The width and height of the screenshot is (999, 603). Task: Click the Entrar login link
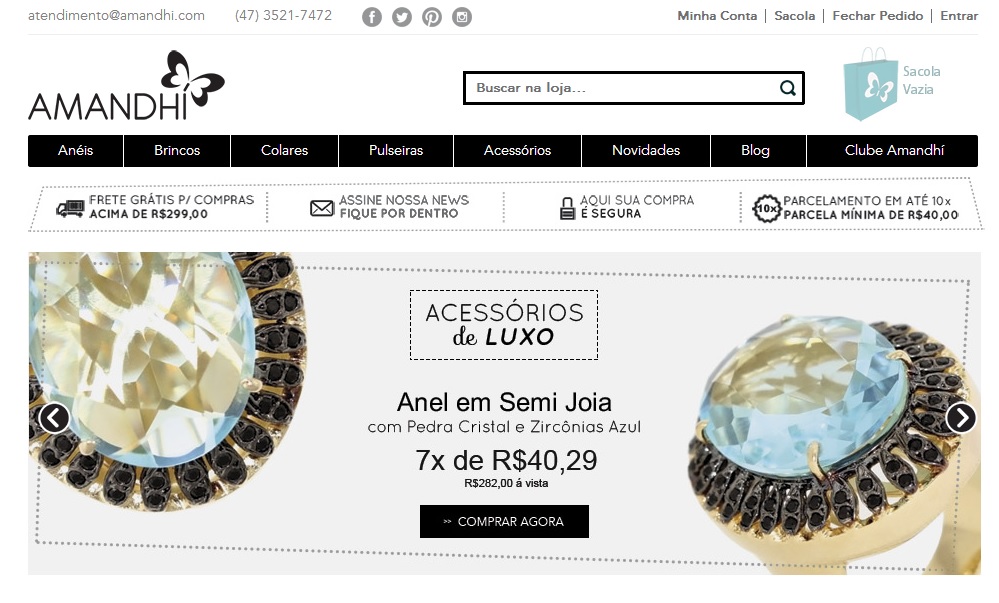click(x=959, y=16)
